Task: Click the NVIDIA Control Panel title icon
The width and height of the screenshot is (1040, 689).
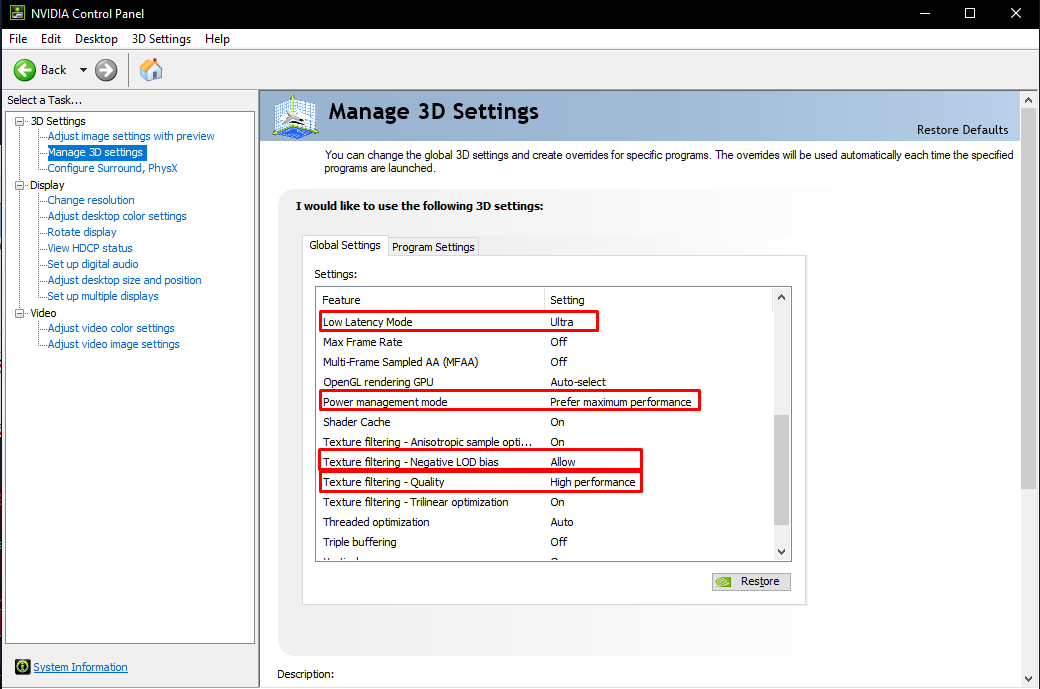Action: pos(14,13)
